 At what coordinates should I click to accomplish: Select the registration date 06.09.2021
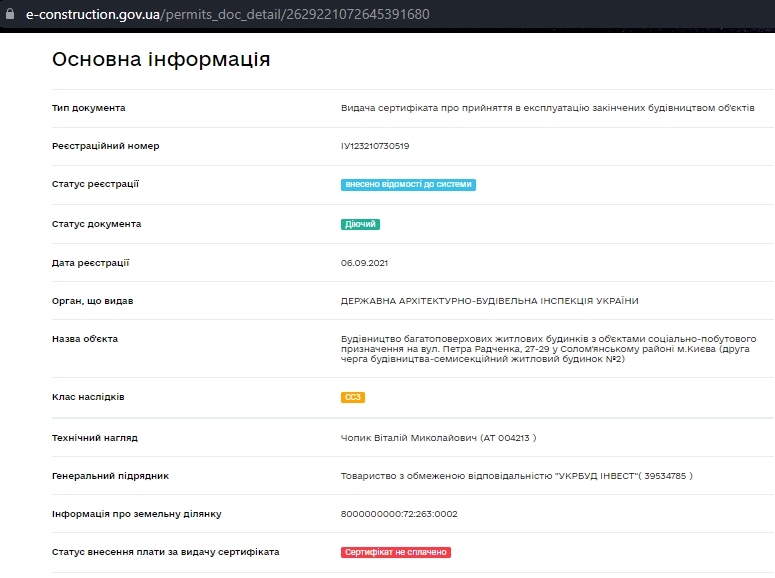364,263
